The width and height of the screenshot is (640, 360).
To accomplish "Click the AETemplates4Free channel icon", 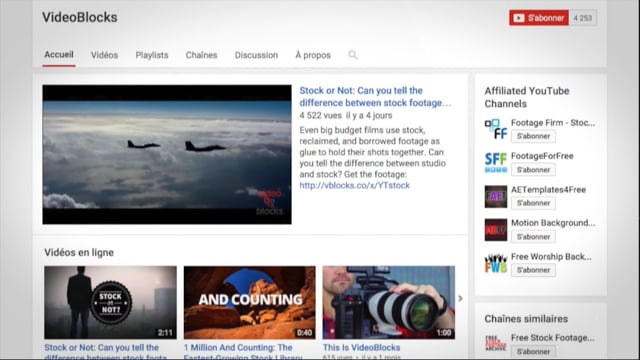I will click(496, 196).
